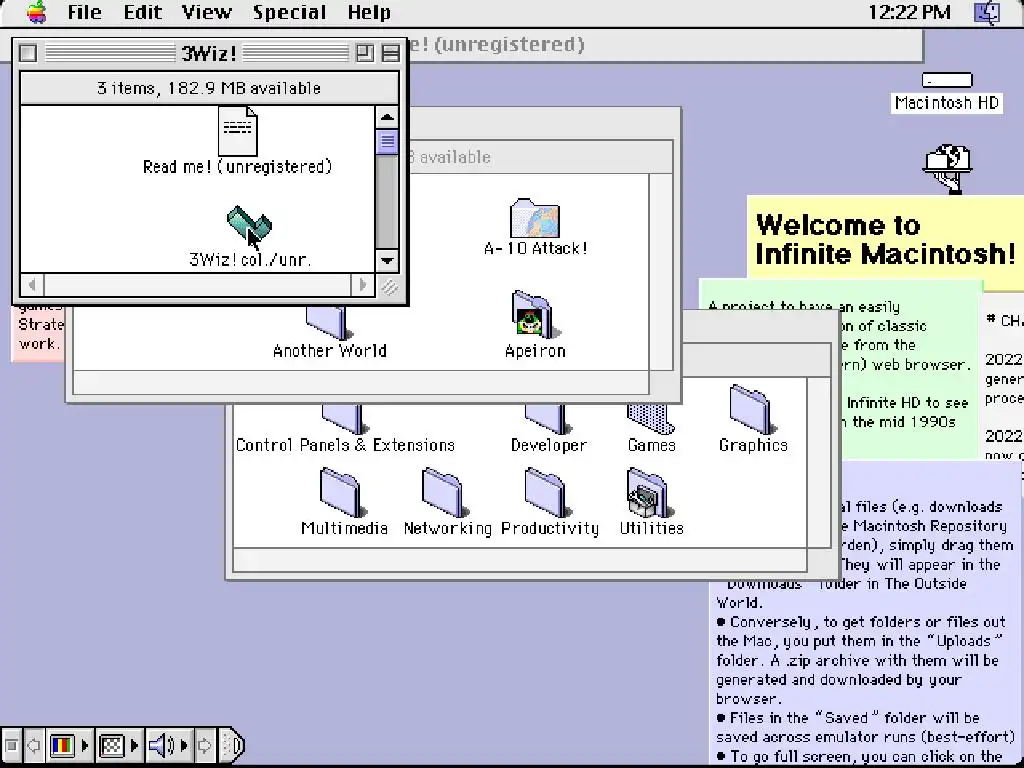The height and width of the screenshot is (768, 1024).
Task: Click the control strip scroll-left arrow
Action: tap(33, 744)
